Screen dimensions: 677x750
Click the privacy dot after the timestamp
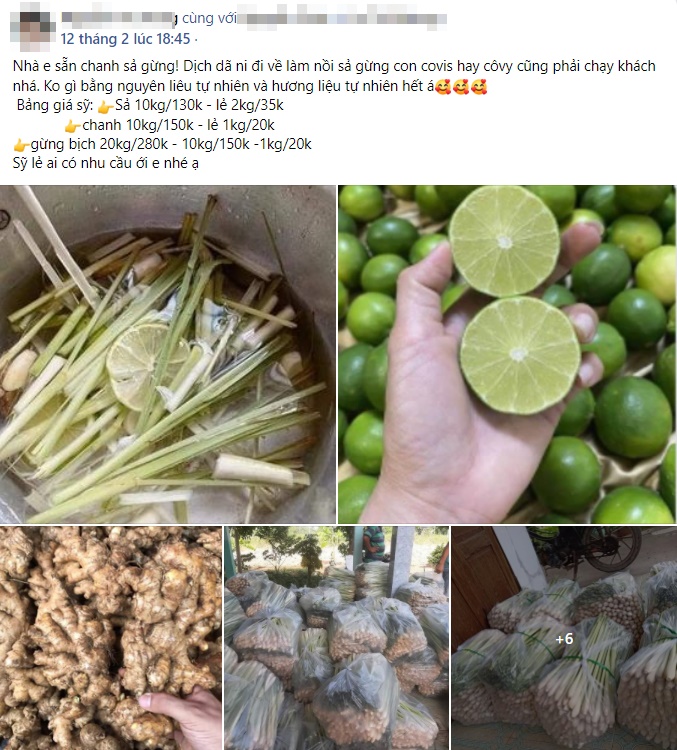(196, 39)
